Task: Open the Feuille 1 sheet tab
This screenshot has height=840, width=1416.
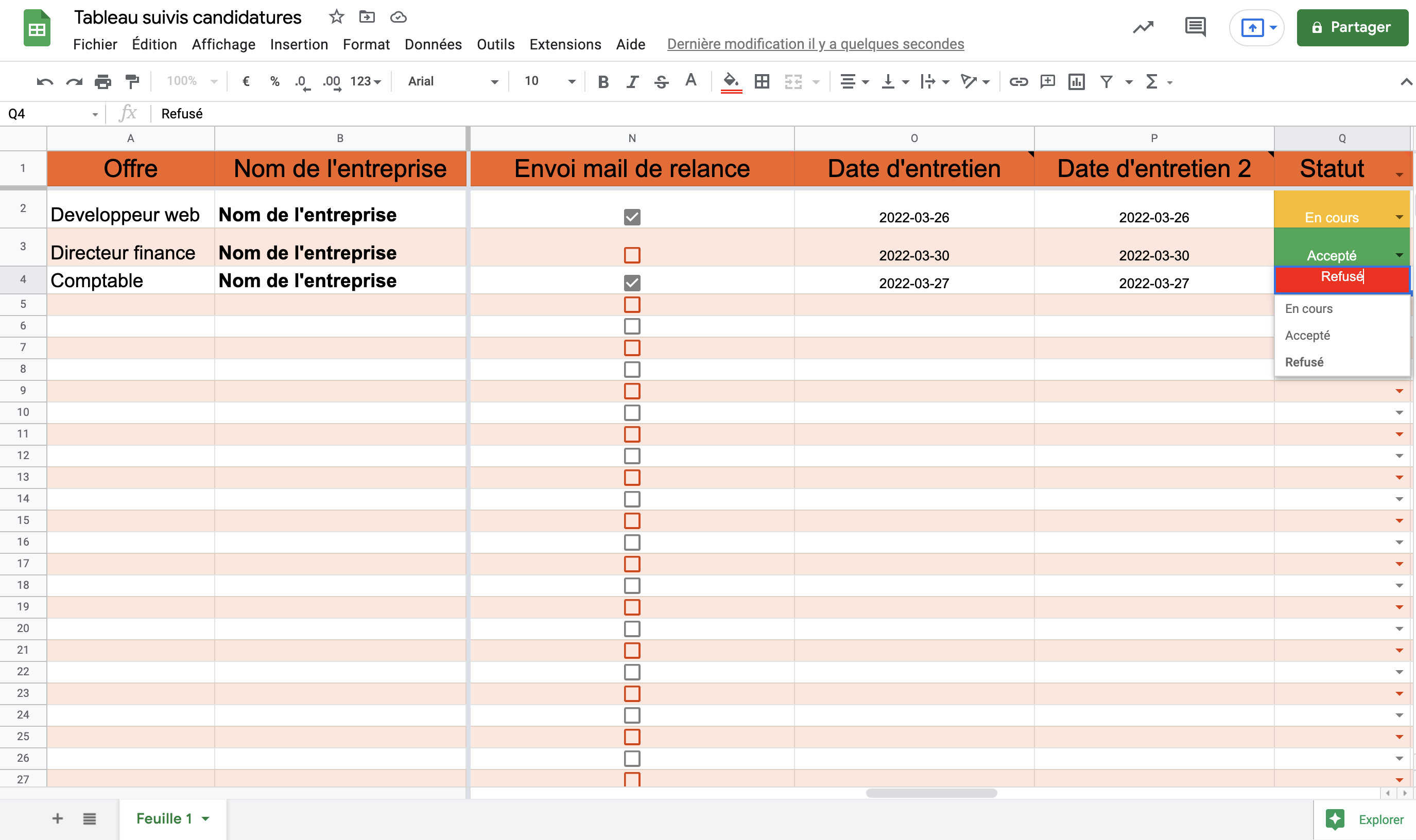Action: [164, 818]
